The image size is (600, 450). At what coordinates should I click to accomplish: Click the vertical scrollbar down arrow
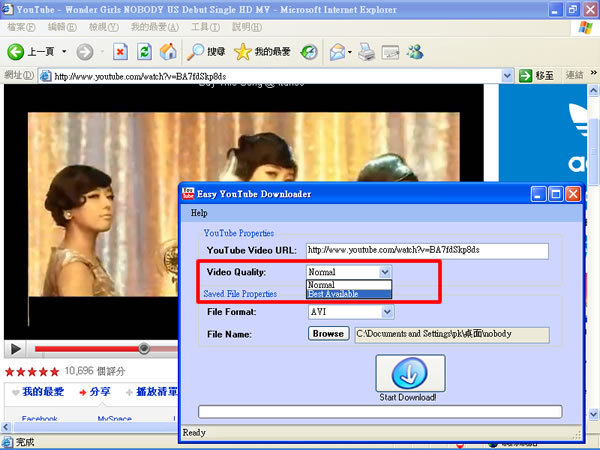(x=593, y=414)
